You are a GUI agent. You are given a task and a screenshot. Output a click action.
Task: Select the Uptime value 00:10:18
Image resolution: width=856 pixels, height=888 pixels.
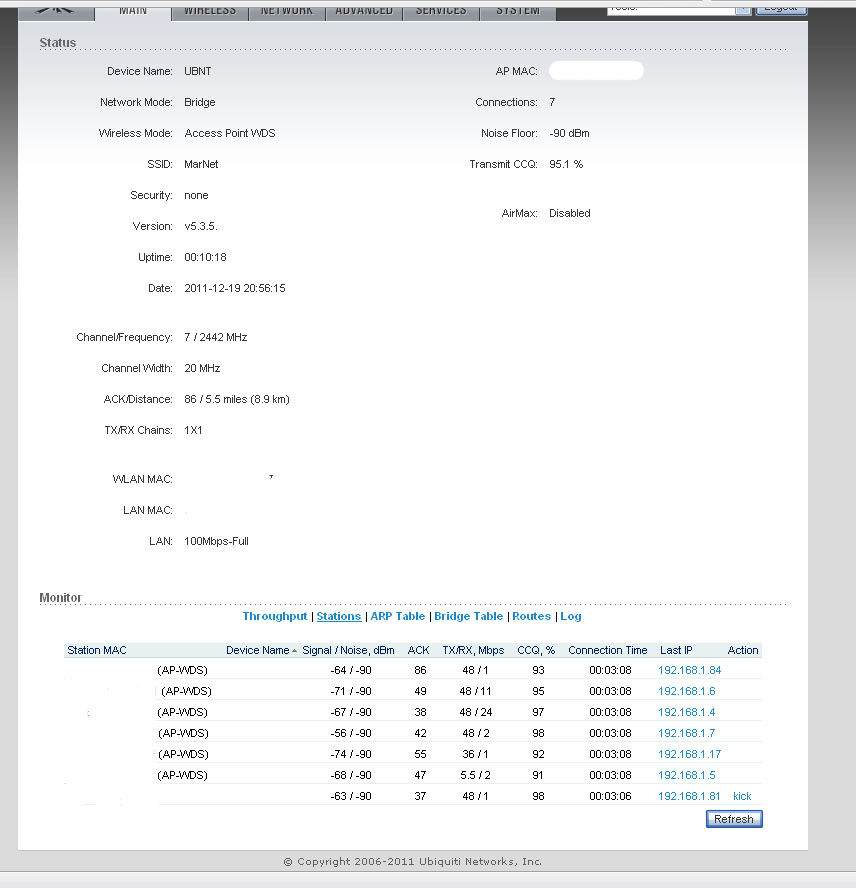point(205,257)
